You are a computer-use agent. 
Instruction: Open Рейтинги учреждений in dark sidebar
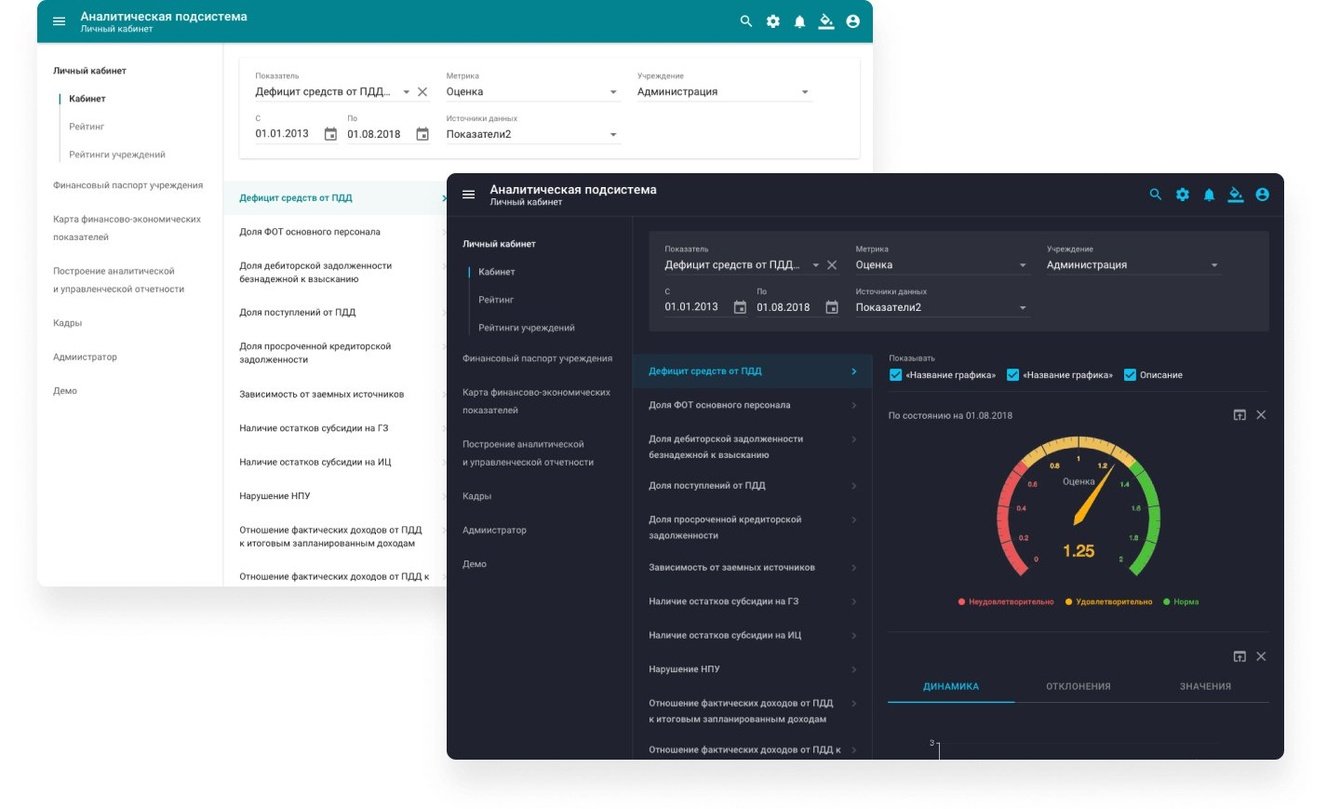pos(527,328)
